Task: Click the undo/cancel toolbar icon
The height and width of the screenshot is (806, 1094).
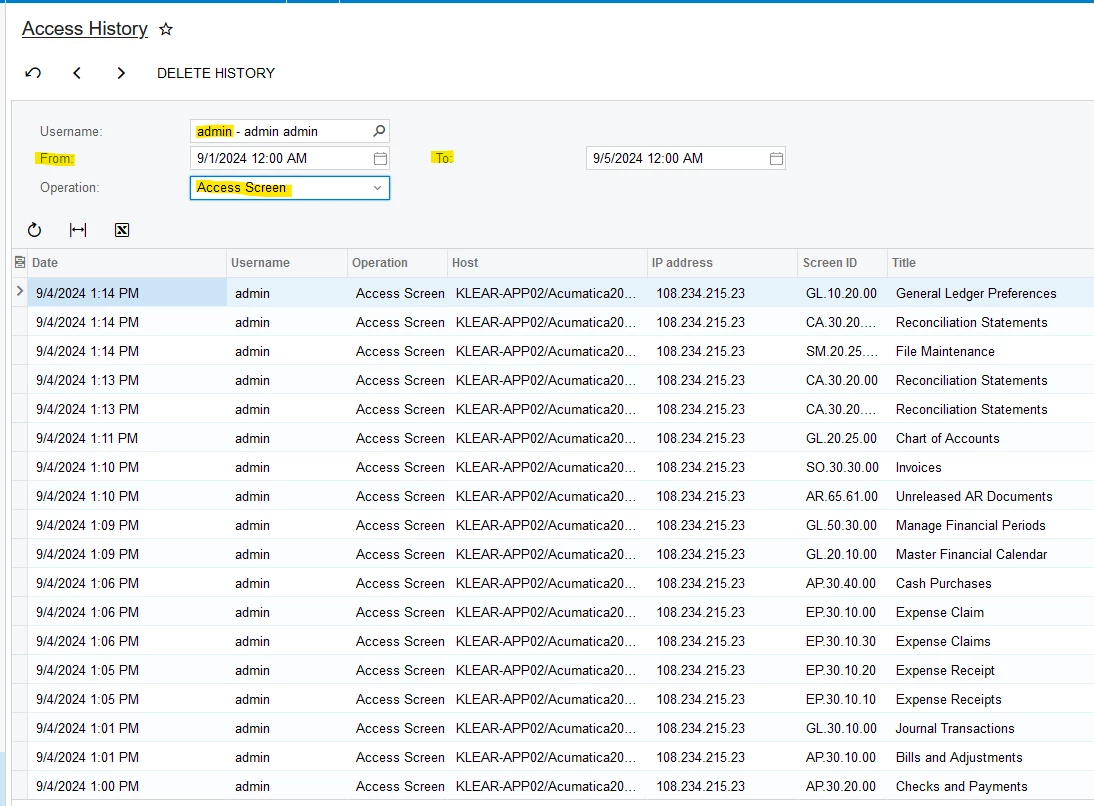Action: point(33,73)
